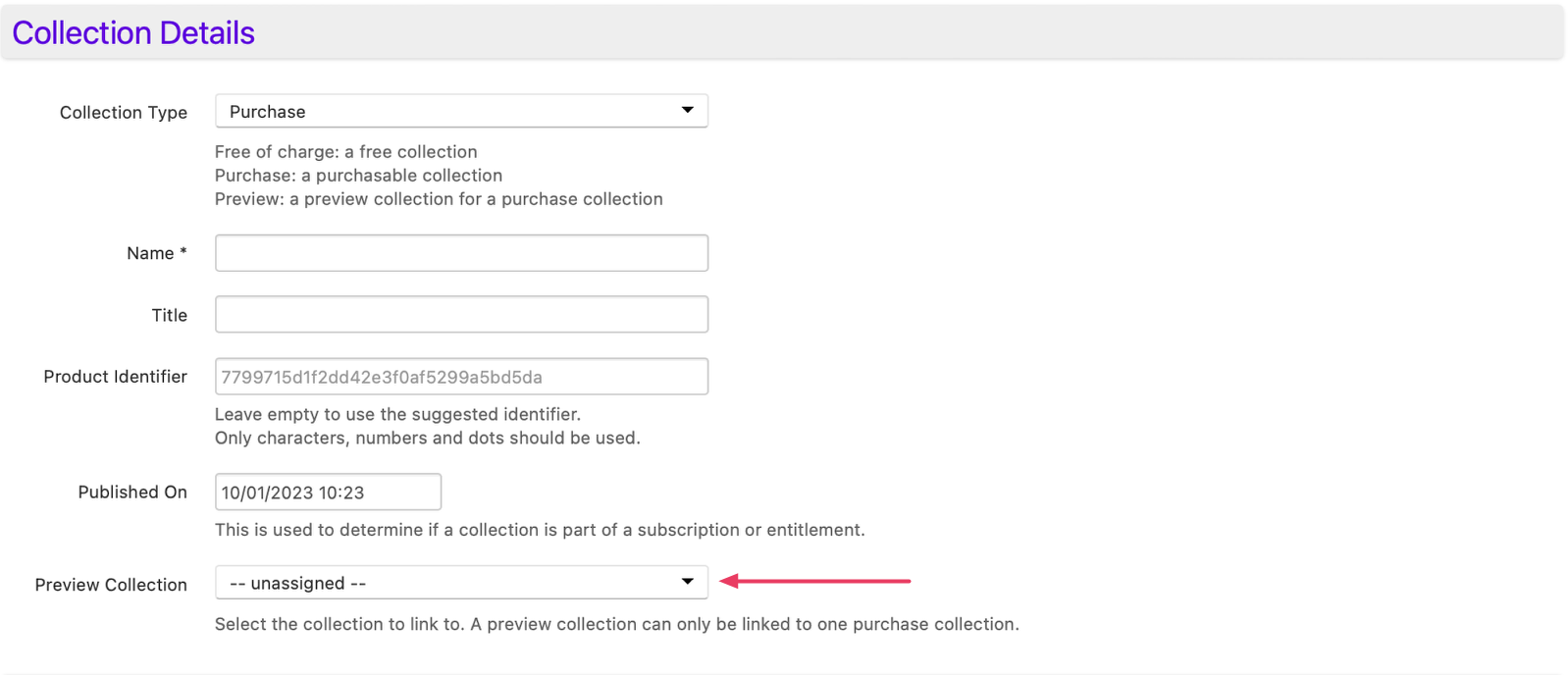Click the Collection Type dropdown arrow
This screenshot has height=675, width=1568.
point(688,111)
